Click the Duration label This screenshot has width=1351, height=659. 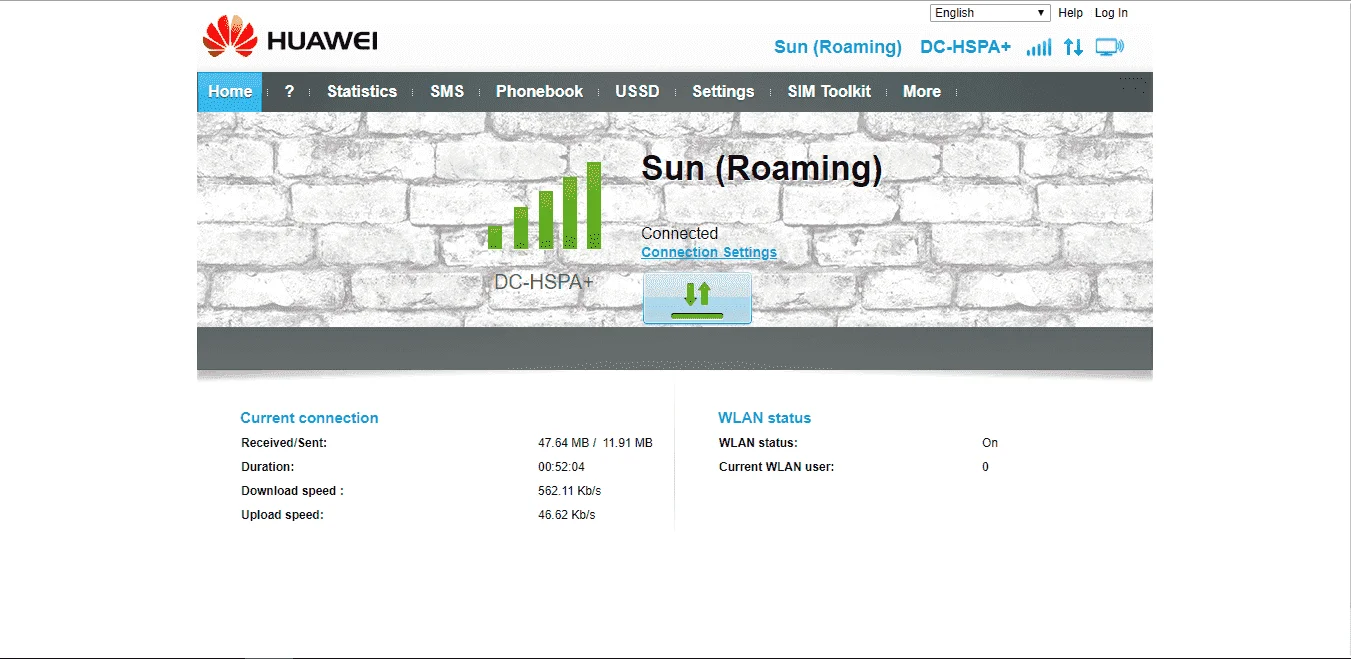[268, 467]
